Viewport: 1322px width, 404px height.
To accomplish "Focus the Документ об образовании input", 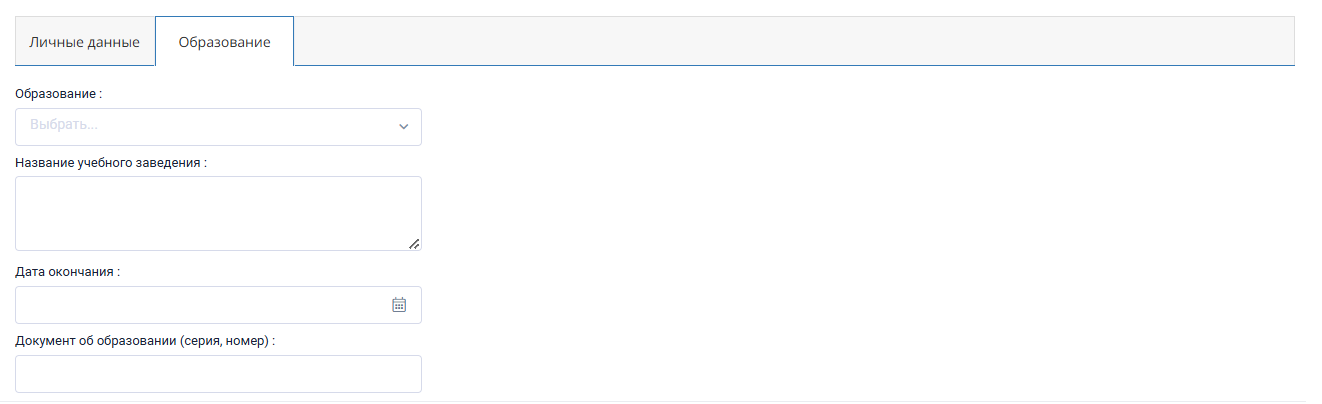I will point(218,374).
